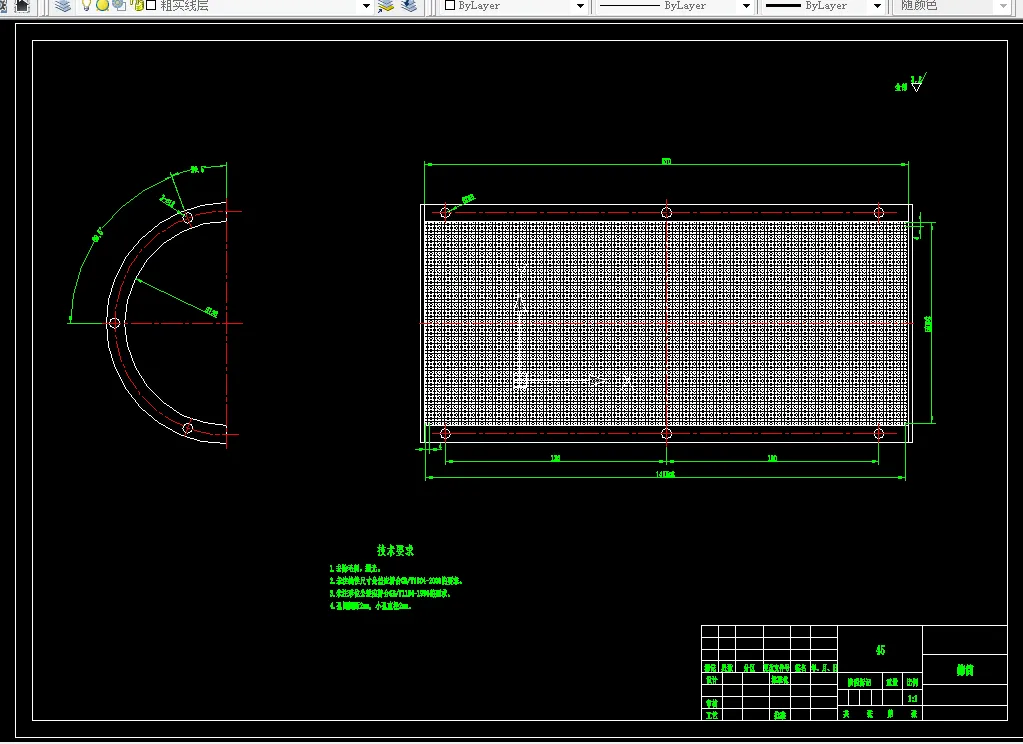Select the top-center bolt hole in the plate view
Viewport: 1023px width, 744px height.
pos(666,212)
